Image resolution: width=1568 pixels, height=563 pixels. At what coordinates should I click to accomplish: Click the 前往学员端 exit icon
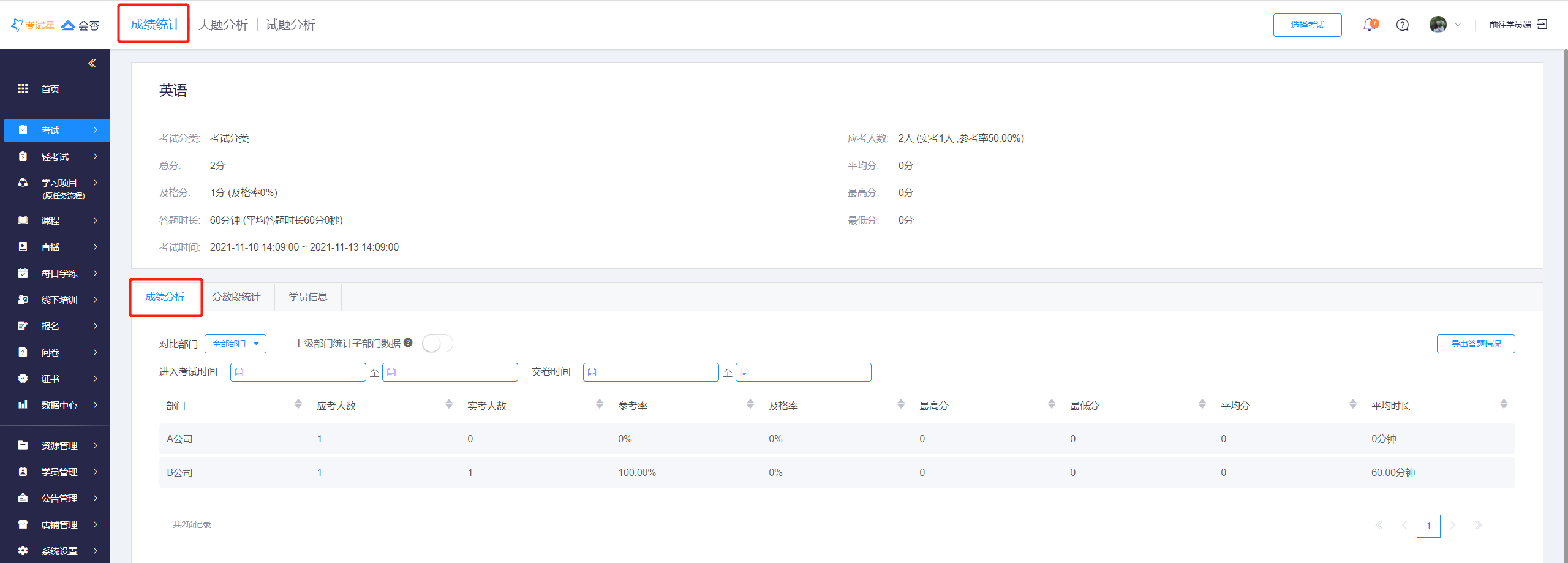[1542, 25]
